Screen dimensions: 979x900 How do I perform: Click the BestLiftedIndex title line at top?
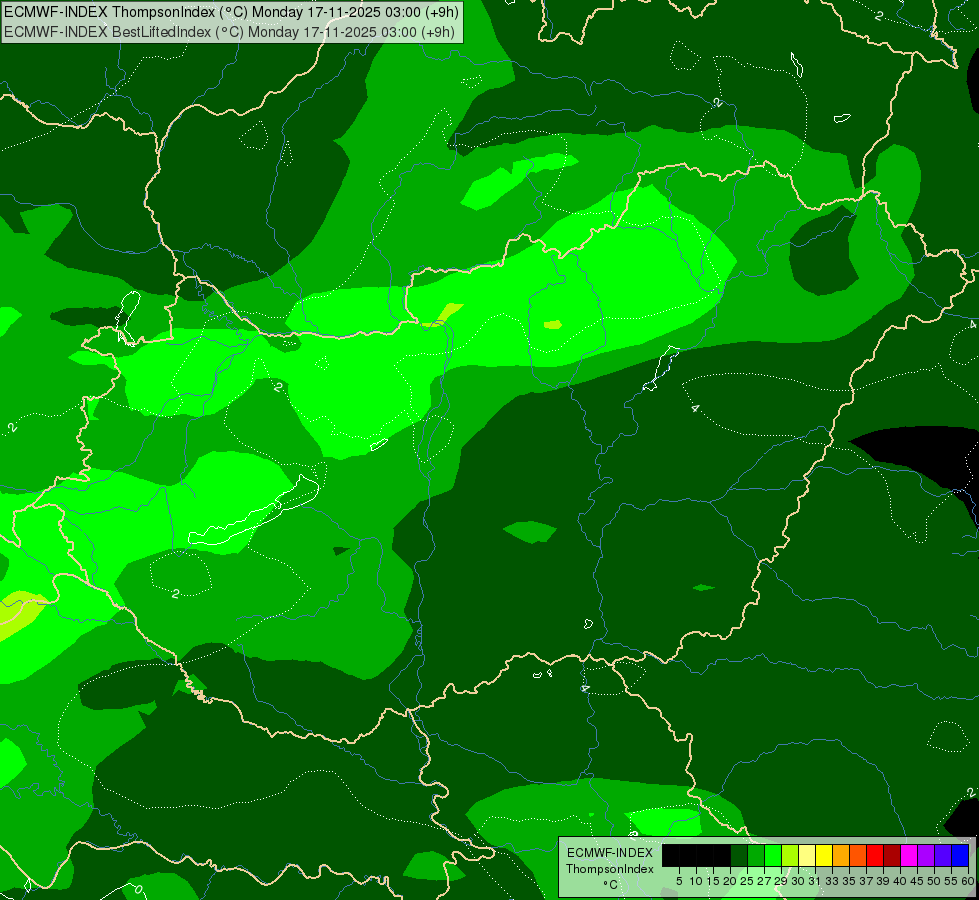(230, 32)
